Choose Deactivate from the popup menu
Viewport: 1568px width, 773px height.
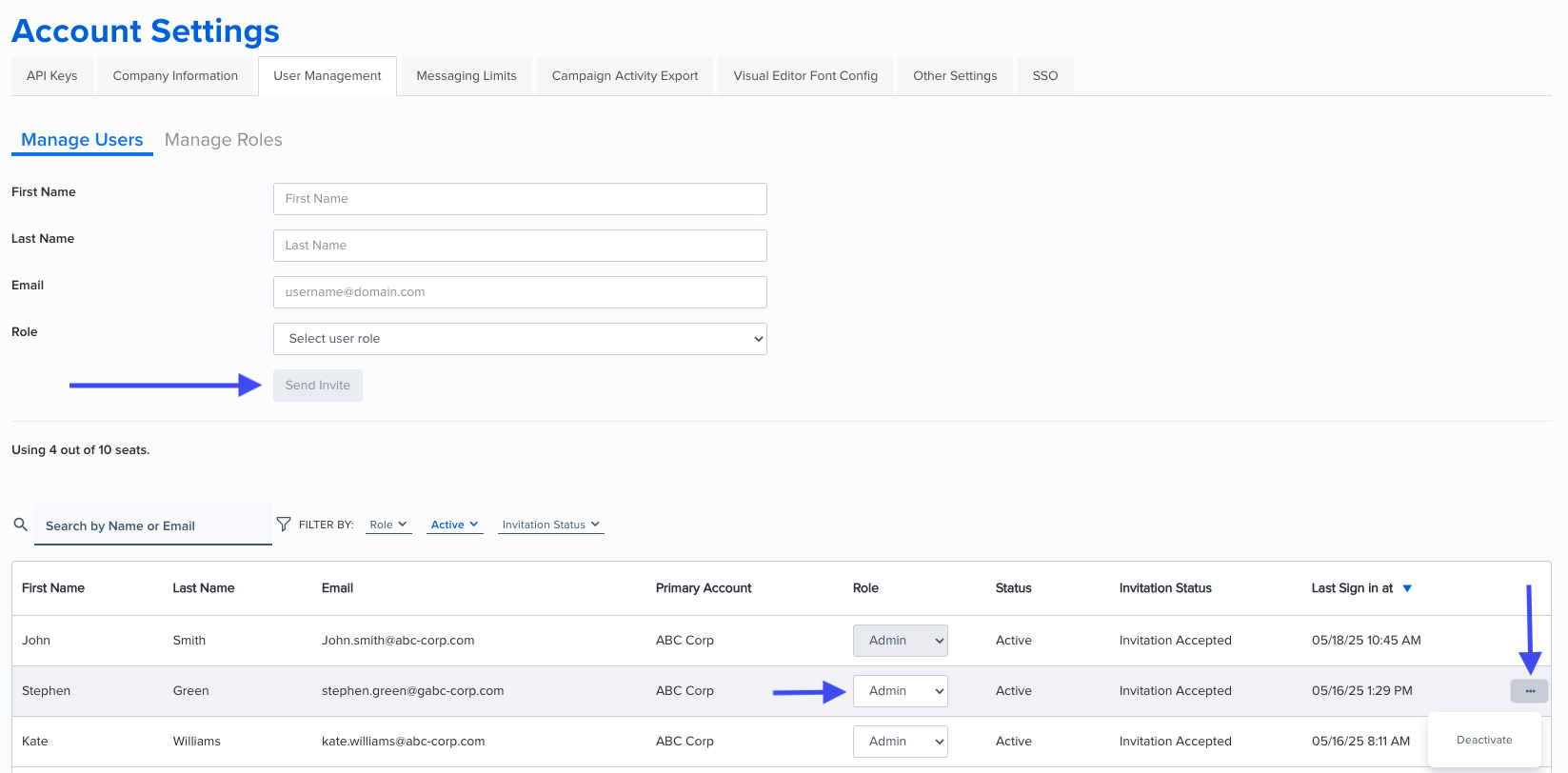coord(1484,740)
